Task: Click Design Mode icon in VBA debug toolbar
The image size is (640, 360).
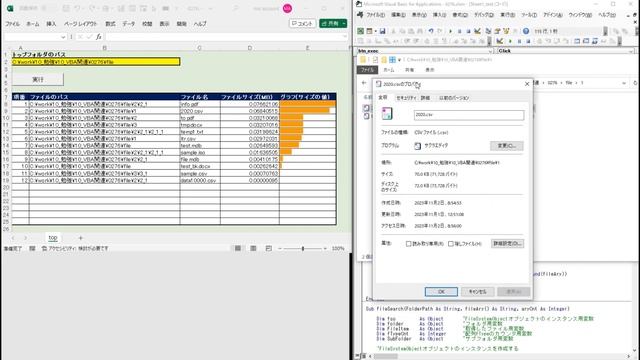Action: pyautogui.click(x=500, y=41)
